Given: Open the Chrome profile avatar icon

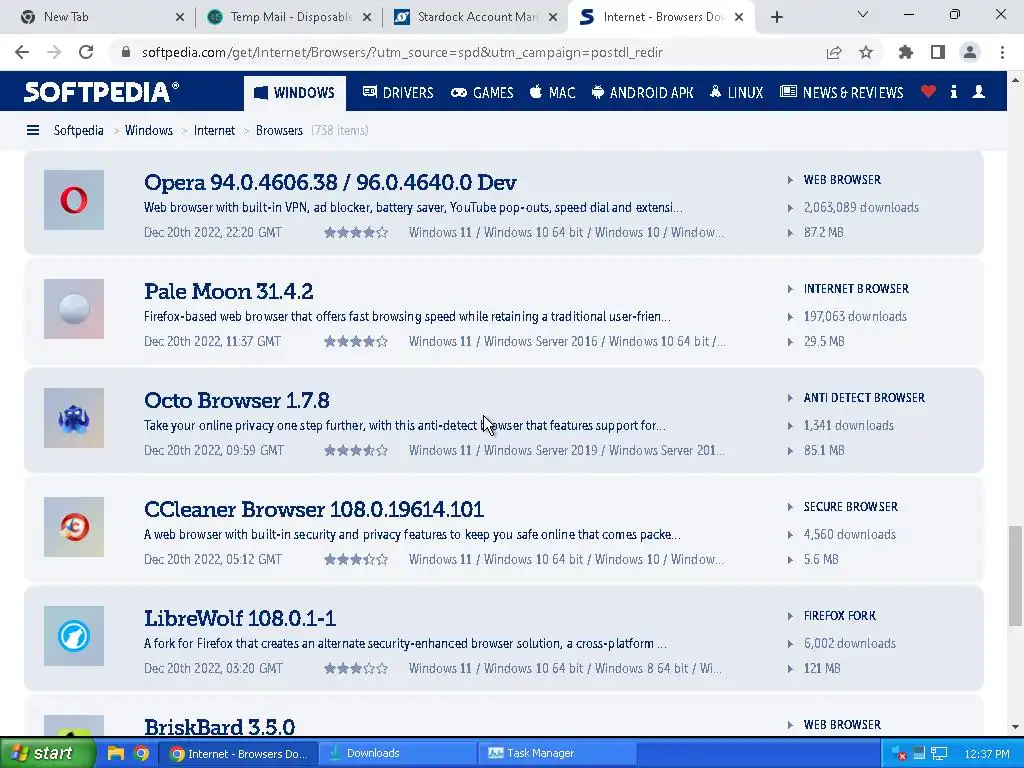Looking at the screenshot, I should 970,53.
